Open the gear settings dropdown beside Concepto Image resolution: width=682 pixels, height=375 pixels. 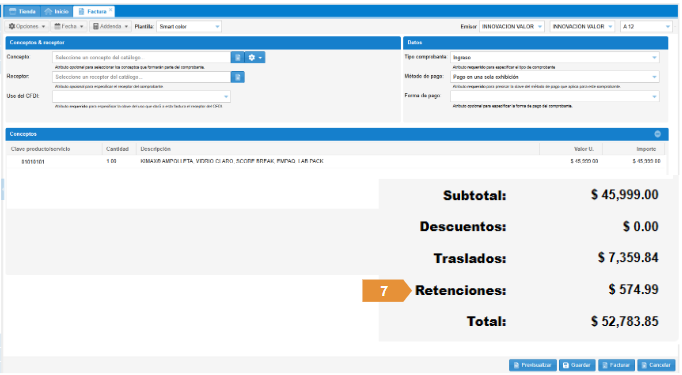point(255,57)
